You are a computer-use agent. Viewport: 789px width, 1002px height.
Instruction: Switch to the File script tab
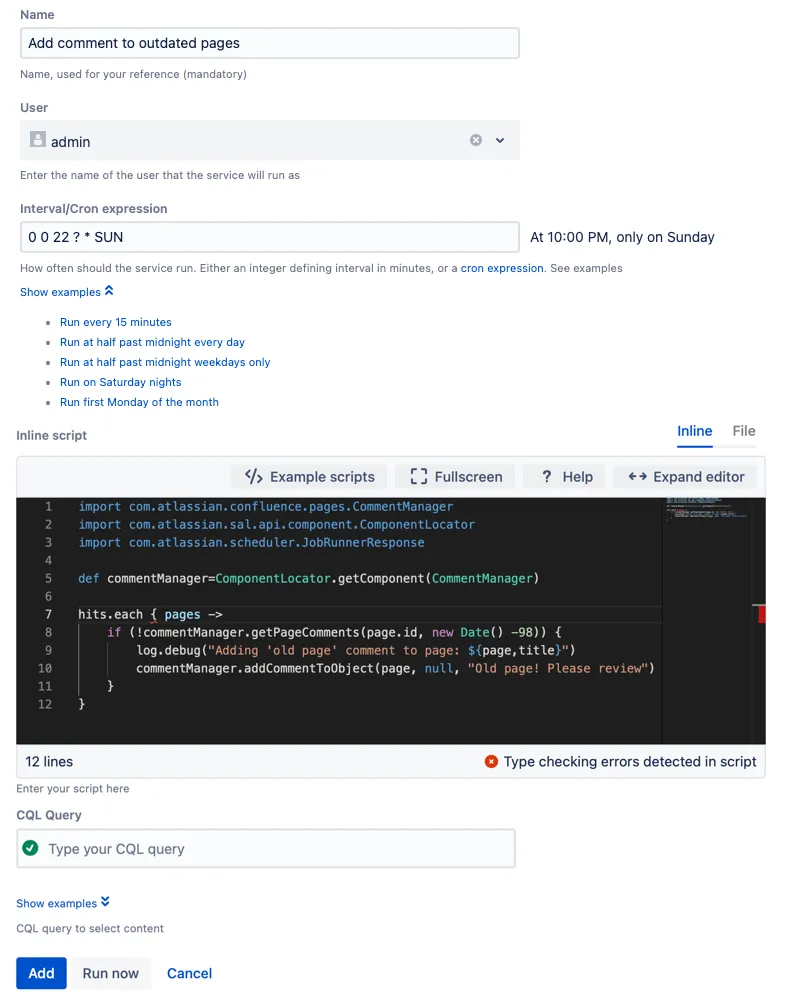(x=744, y=431)
